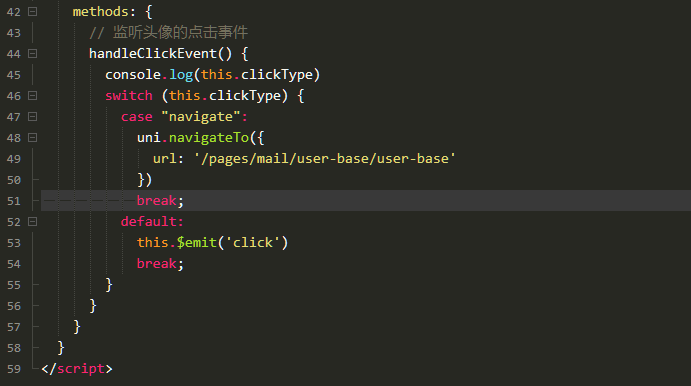This screenshot has width=691, height=386.
Task: Fold the uni.navigateTo call block
Action: tap(33, 138)
